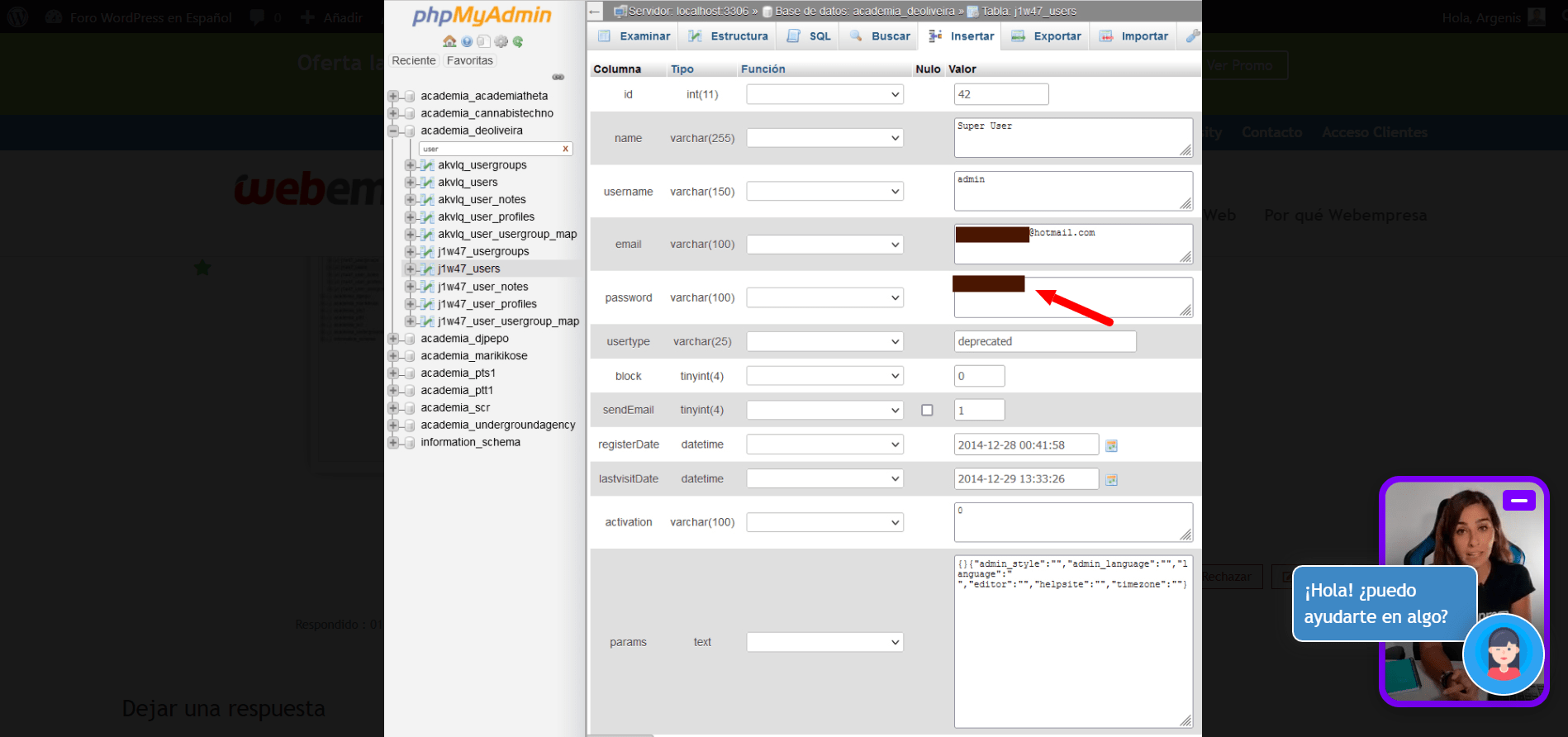Click the green star icon on the page
The height and width of the screenshot is (737, 1568).
202,268
